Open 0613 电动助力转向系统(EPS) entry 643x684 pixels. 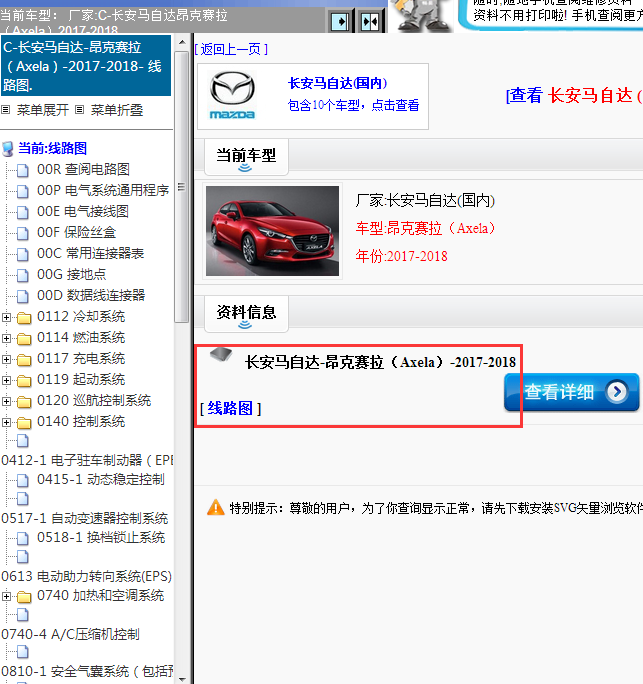point(86,576)
